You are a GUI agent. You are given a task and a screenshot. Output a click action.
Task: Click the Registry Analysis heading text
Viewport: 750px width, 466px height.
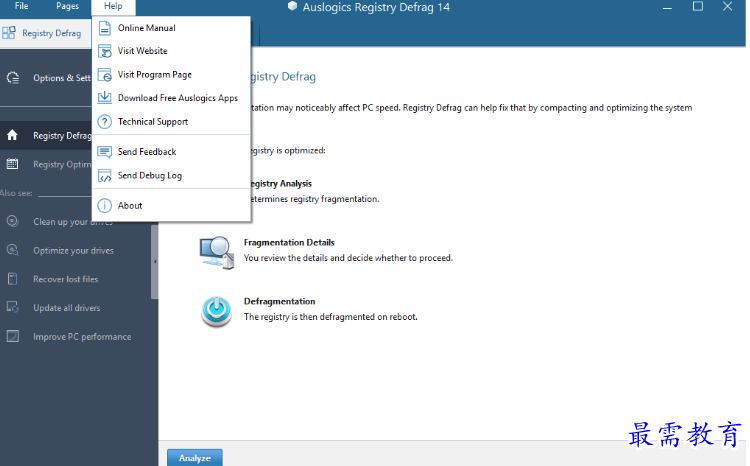click(x=281, y=184)
